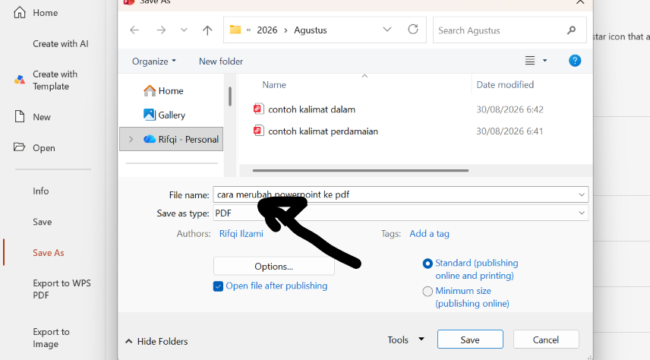Click the Save button
The height and width of the screenshot is (360, 650).
point(470,340)
